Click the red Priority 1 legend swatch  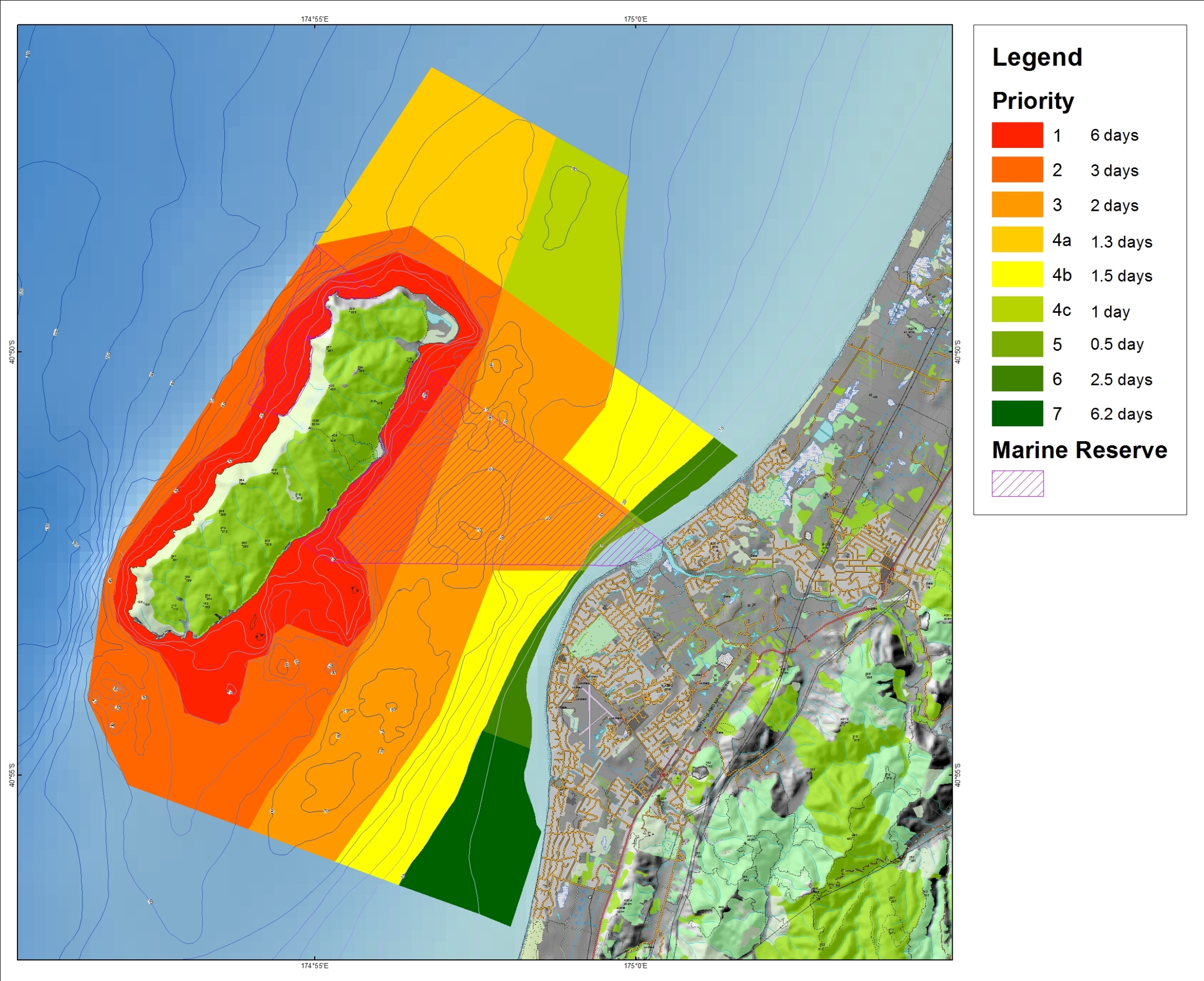coord(1017,135)
